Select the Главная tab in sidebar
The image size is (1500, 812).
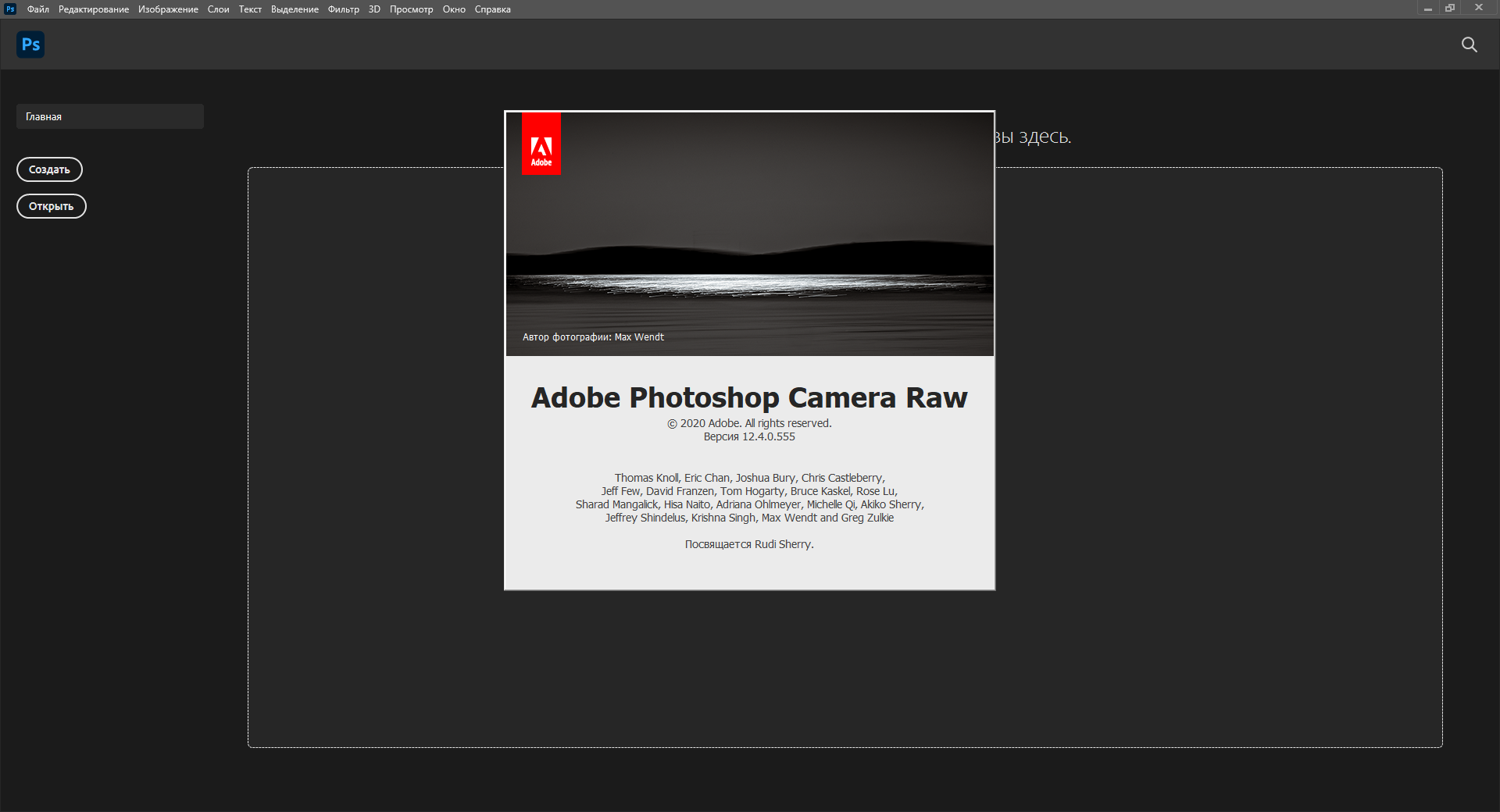click(x=109, y=116)
